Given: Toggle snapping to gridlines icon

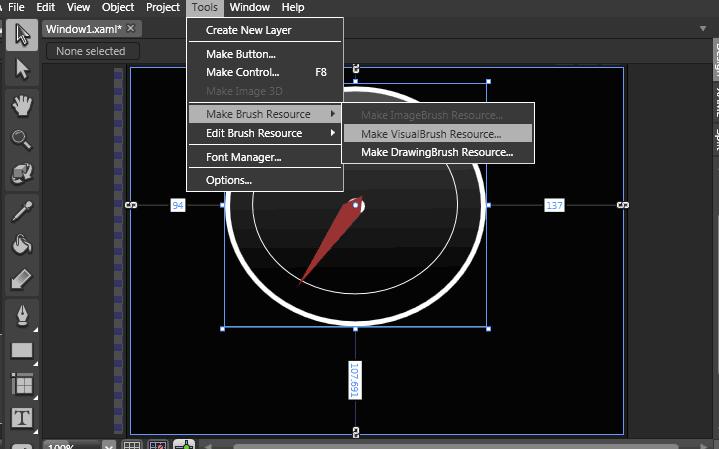Looking at the screenshot, I should (x=158, y=445).
